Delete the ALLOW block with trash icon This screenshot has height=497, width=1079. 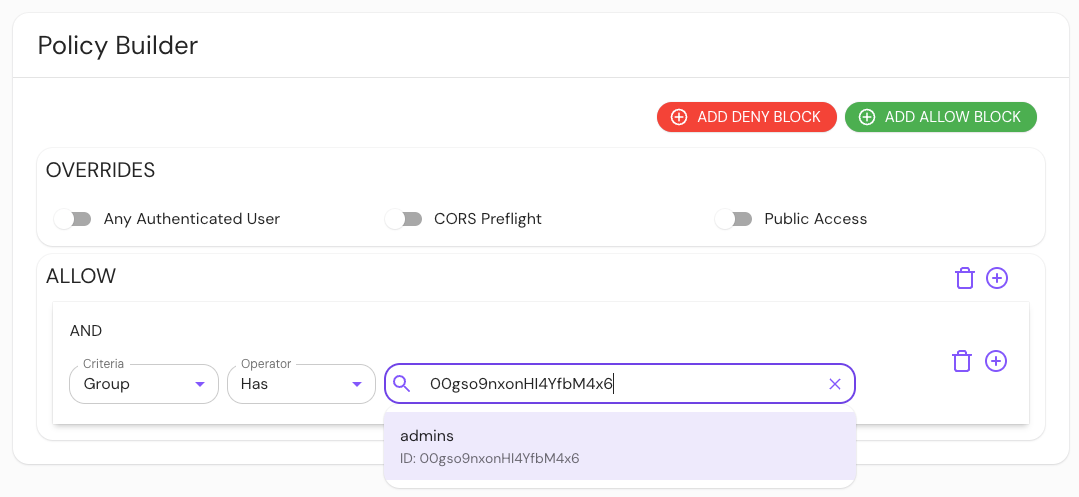(x=965, y=279)
